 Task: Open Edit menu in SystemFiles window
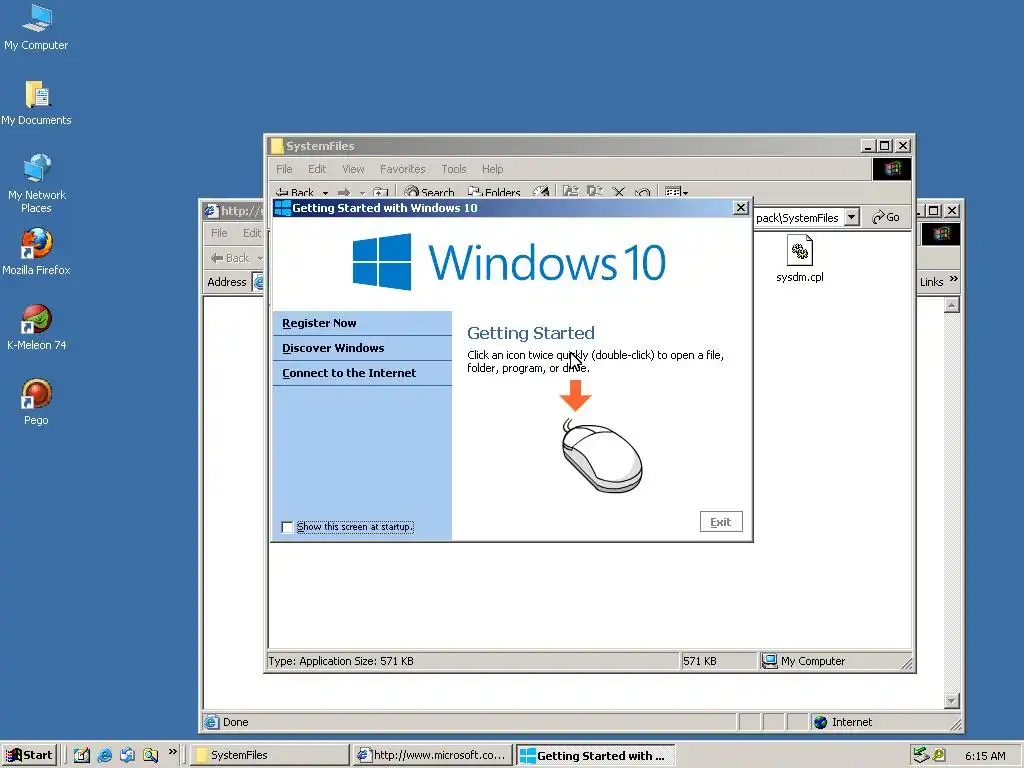317,169
